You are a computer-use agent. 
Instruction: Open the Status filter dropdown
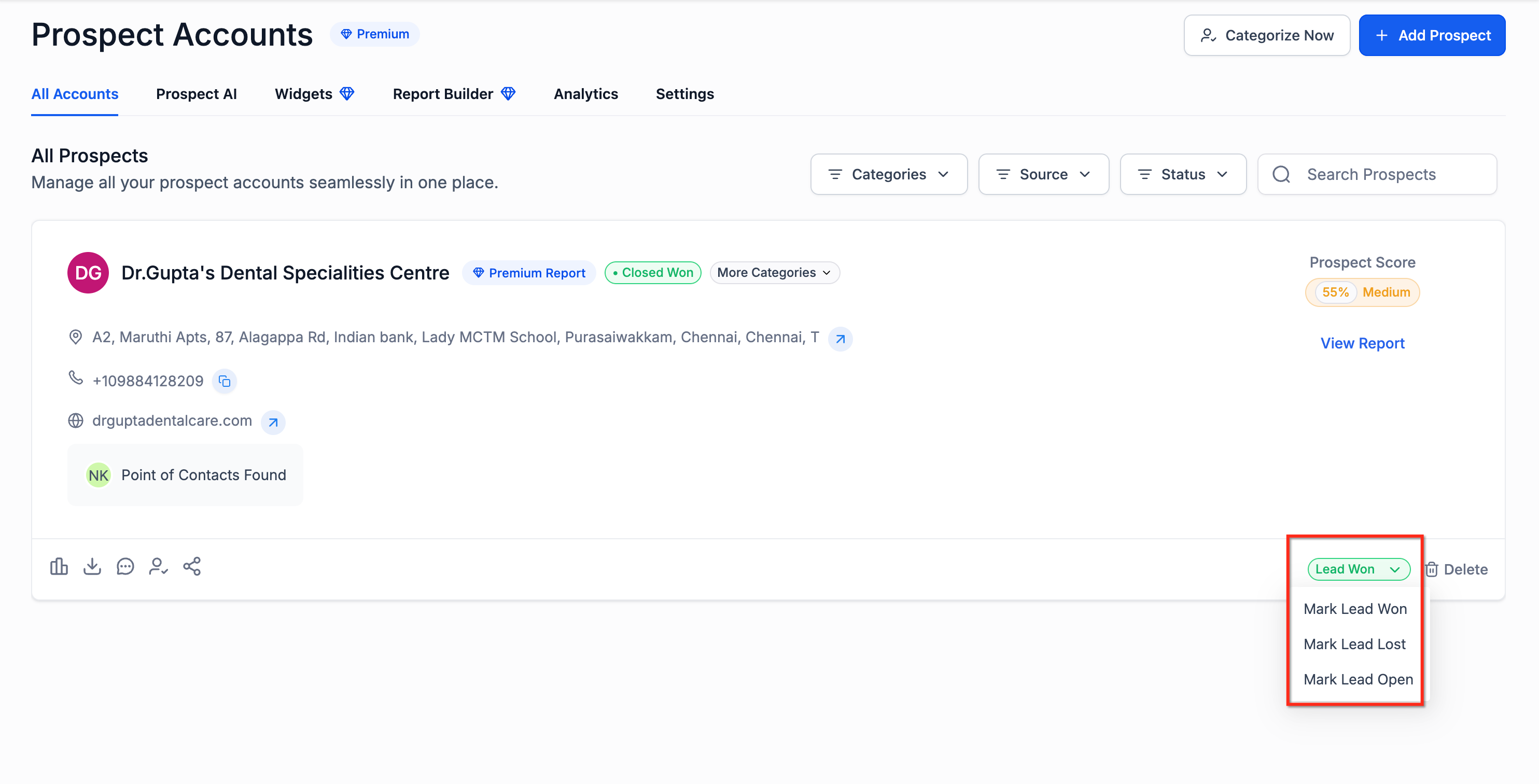point(1182,175)
